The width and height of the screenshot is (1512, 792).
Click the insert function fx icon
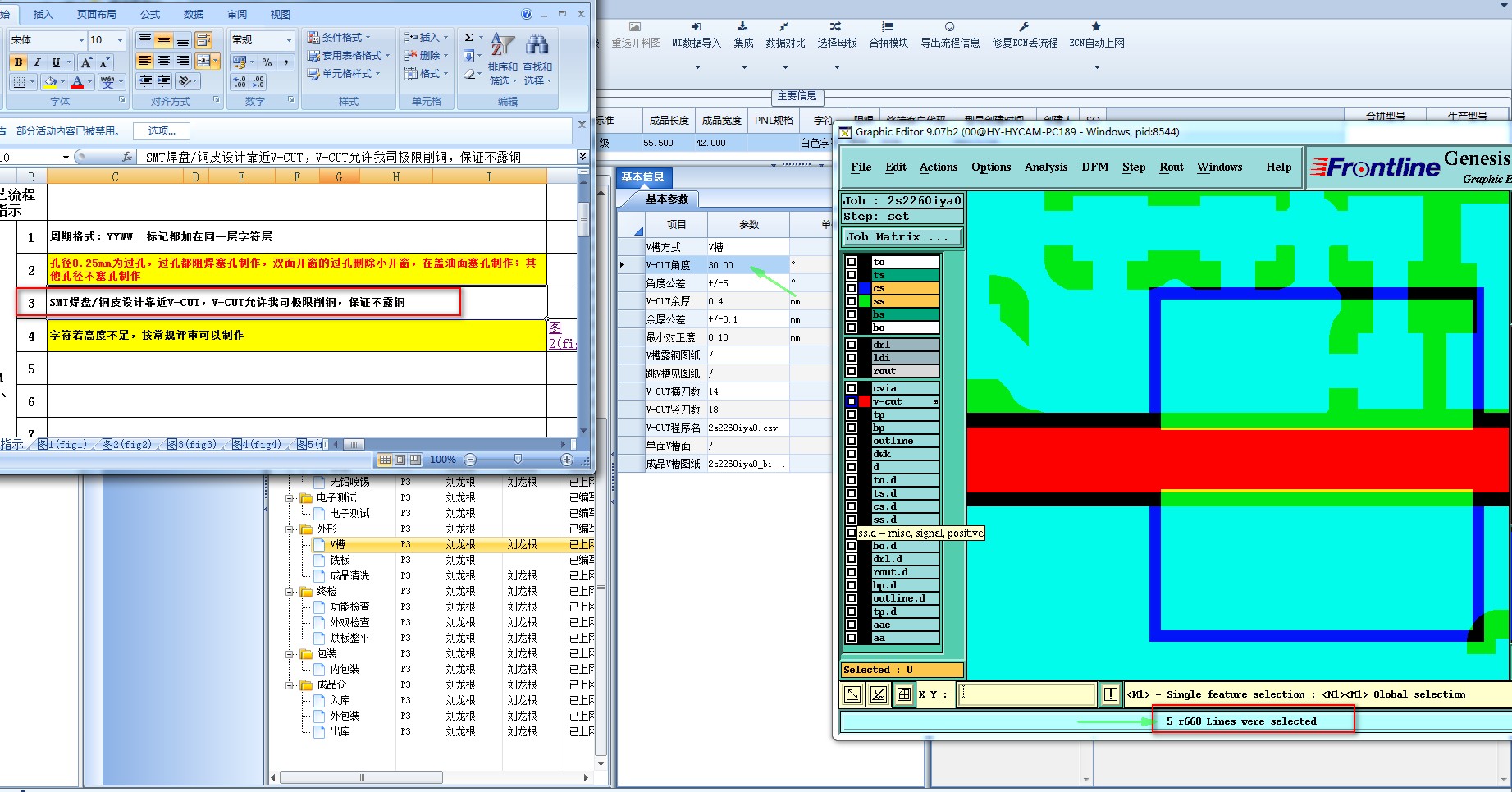pos(127,157)
